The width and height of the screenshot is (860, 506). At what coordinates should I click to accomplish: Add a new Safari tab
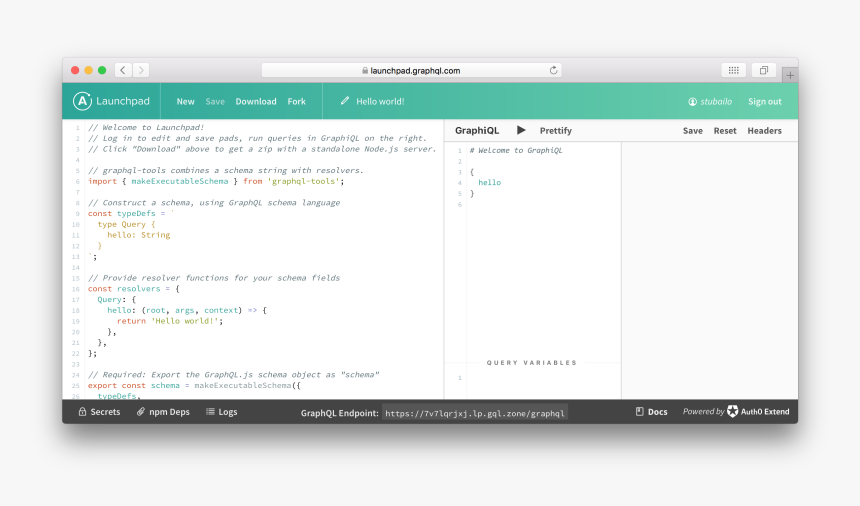click(790, 75)
